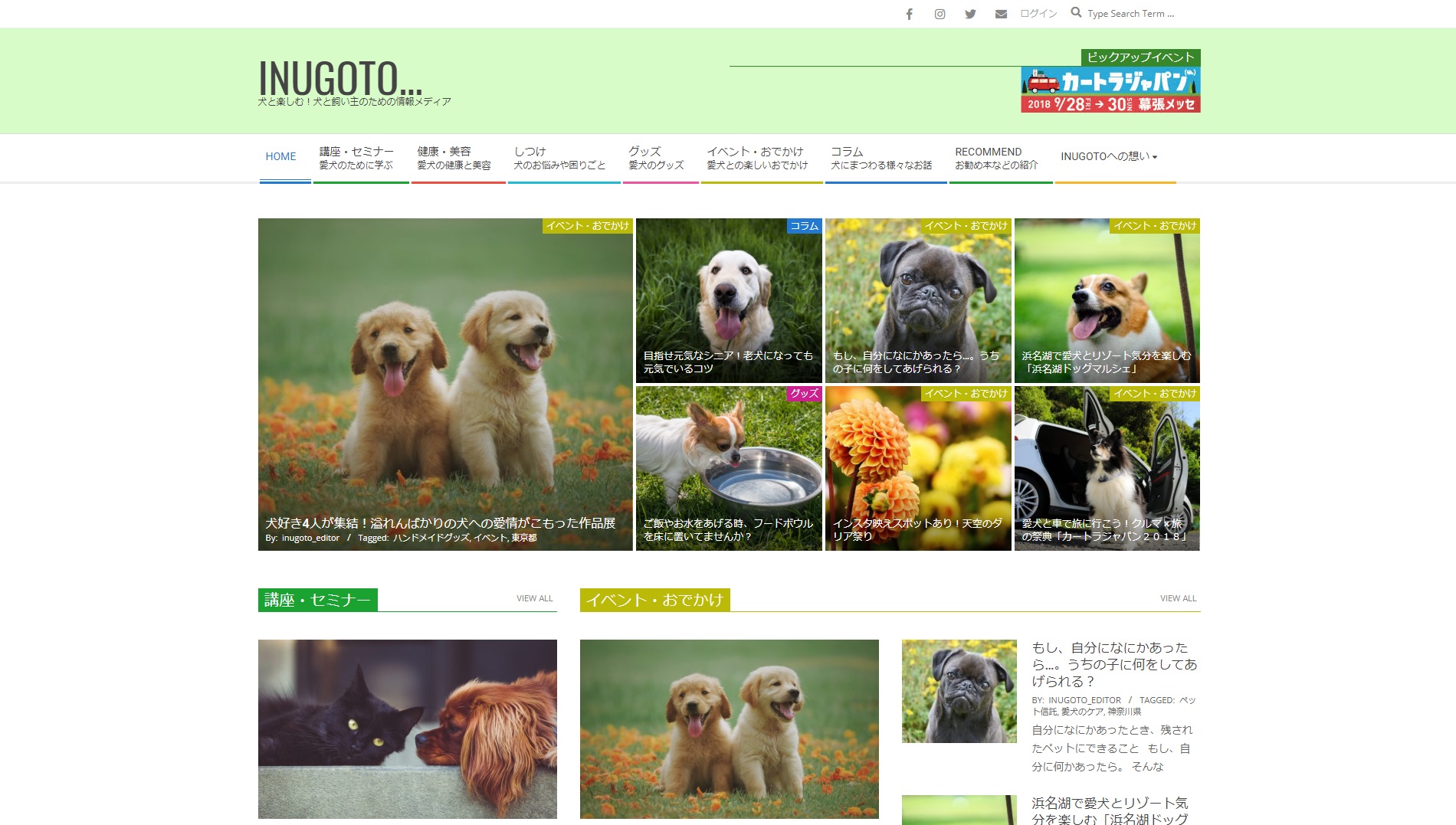Click the magnifying glass search icon
Screen dimensions: 1456x825
coord(1076,13)
